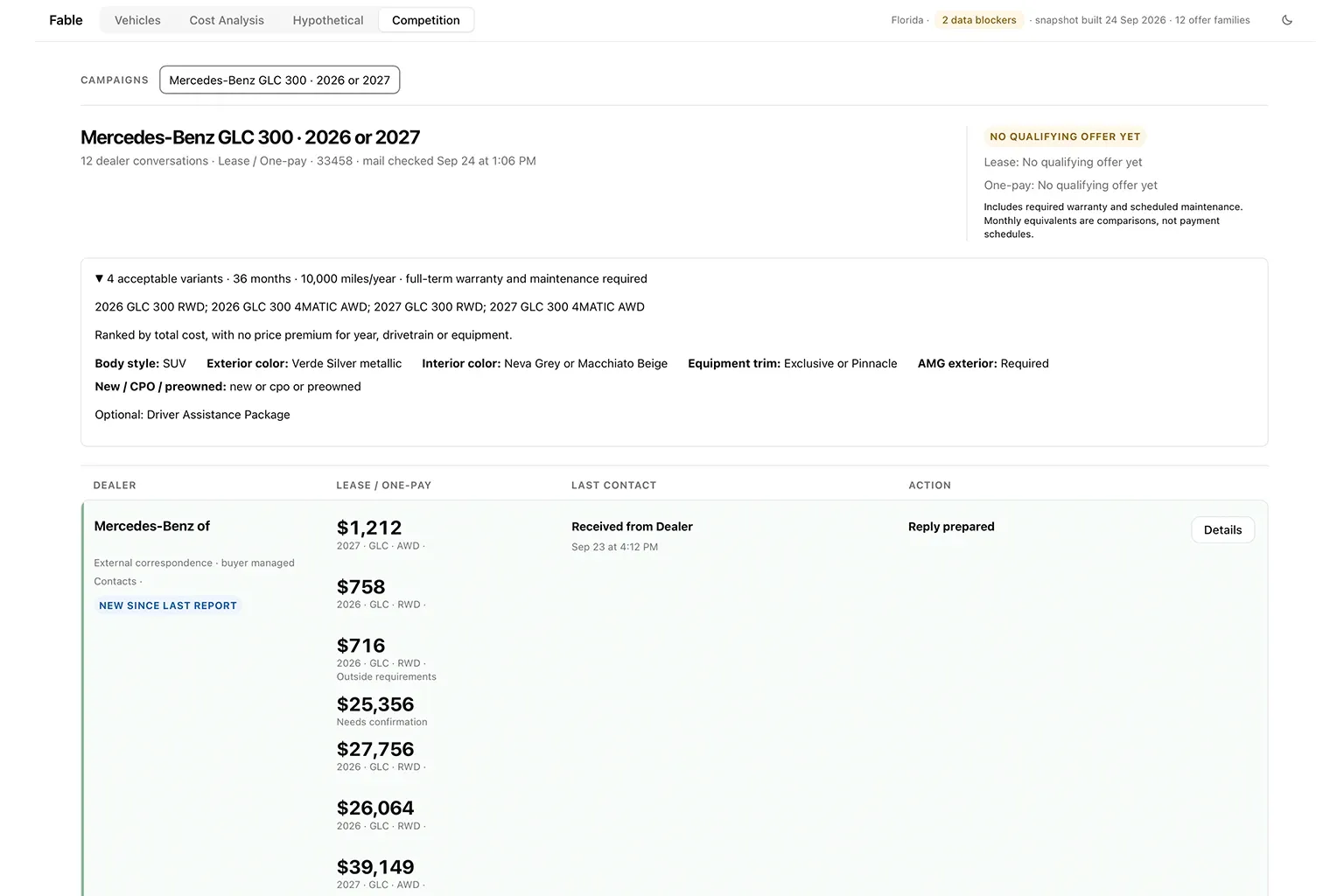The height and width of the screenshot is (896, 1344).
Task: Click the $39,149 one-pay amount
Action: pos(375,866)
